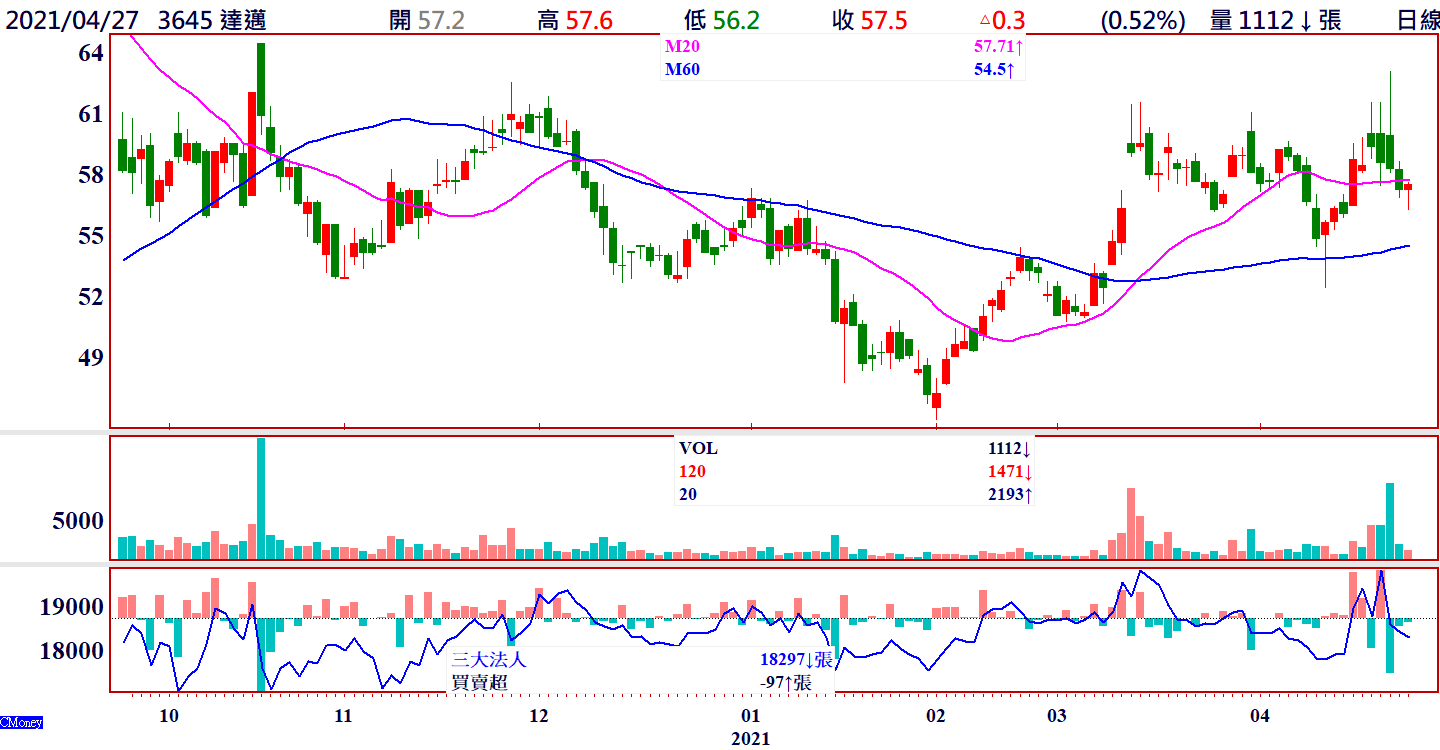Image resolution: width=1440 pixels, height=750 pixels.
Task: Click the axis label 19000
Action: 71,607
